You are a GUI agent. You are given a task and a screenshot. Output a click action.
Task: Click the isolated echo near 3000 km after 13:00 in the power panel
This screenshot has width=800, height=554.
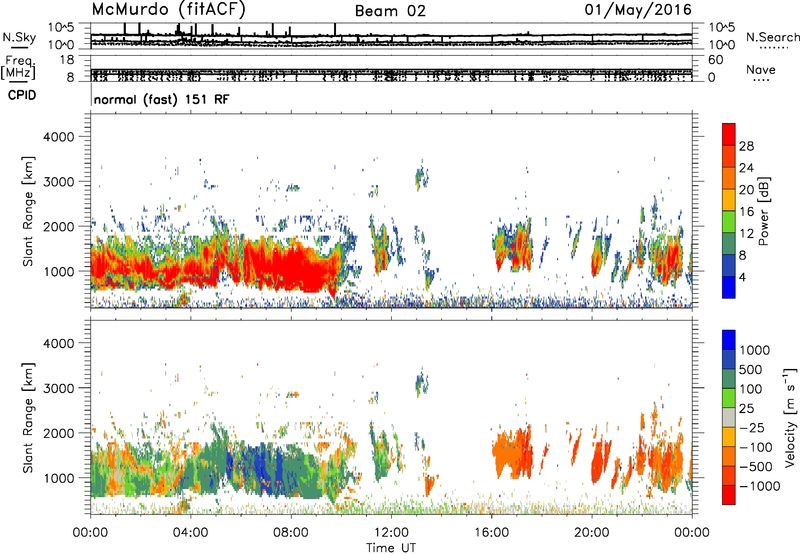pyautogui.click(x=421, y=177)
